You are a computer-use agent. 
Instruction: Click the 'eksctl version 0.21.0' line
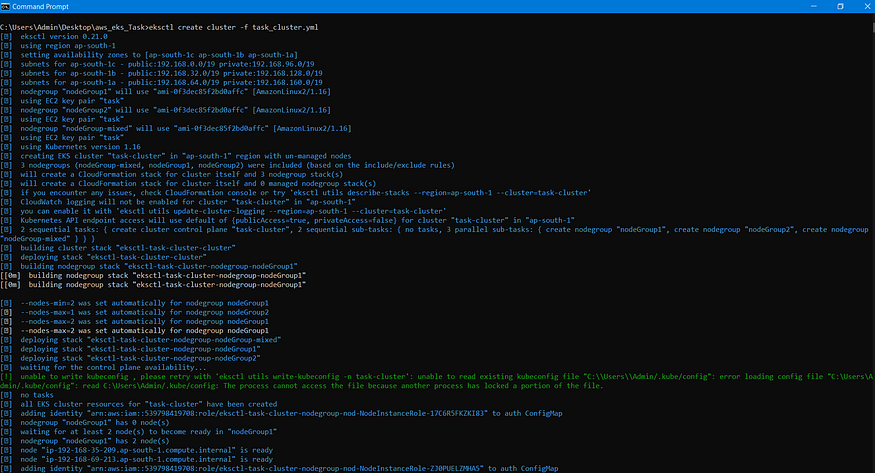(x=64, y=36)
